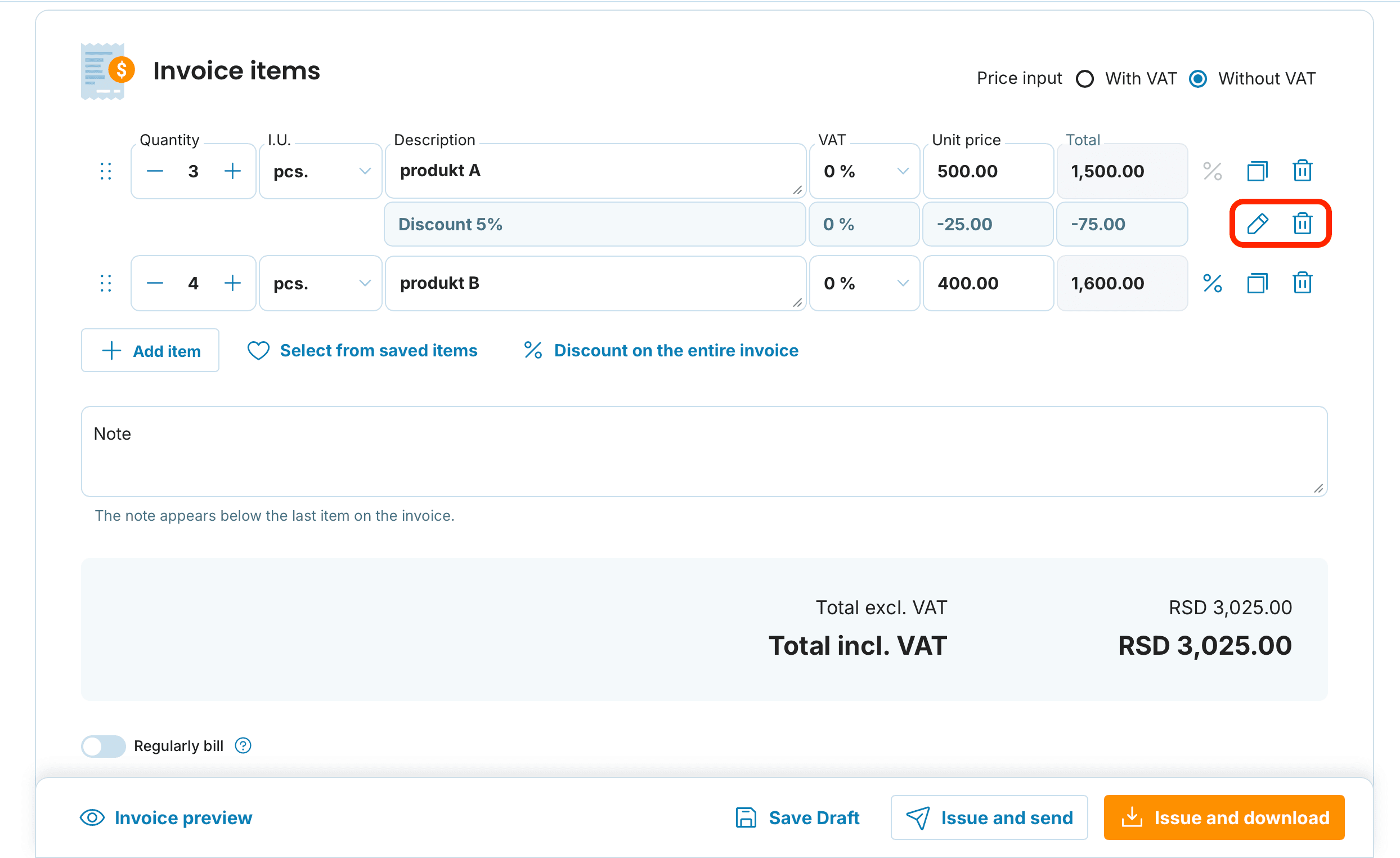Edit description field produkt A
Viewport: 1400px width, 858px height.
595,171
